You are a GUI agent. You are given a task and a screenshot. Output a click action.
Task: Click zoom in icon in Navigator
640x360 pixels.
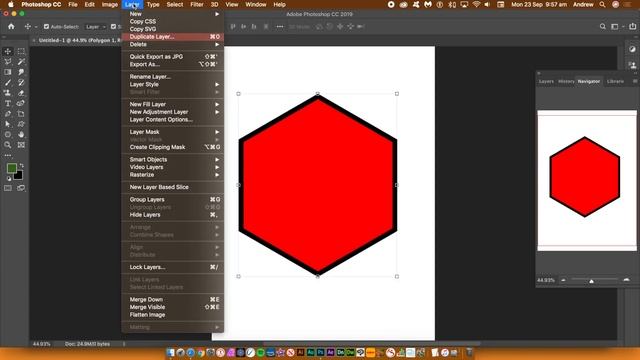point(626,280)
